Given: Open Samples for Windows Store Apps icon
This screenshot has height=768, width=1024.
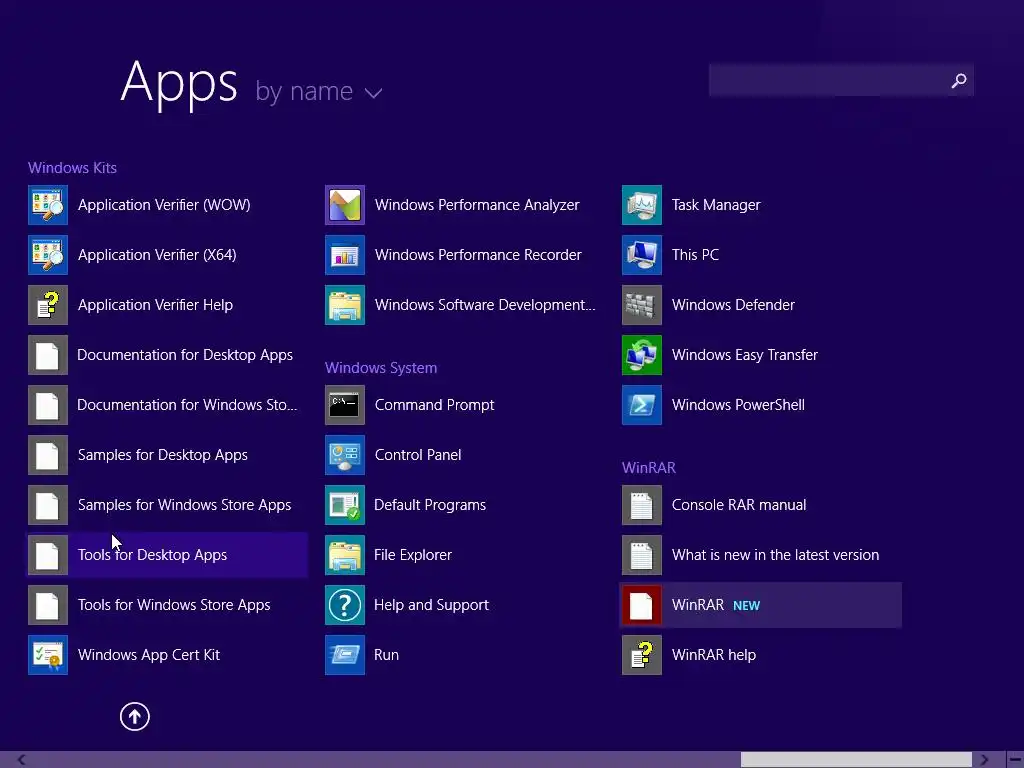Looking at the screenshot, I should tap(48, 505).
